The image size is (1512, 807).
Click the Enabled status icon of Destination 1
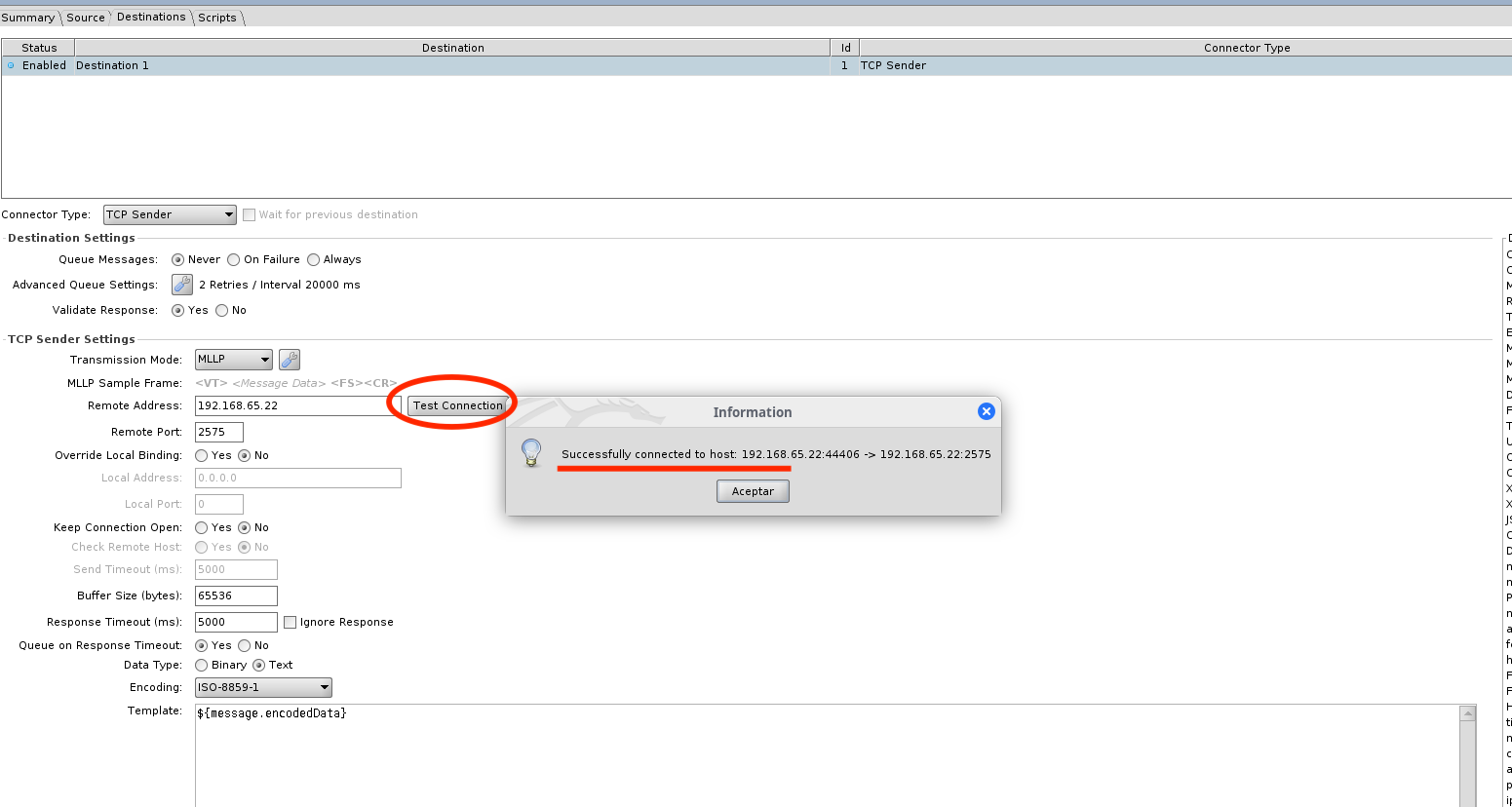(11, 66)
